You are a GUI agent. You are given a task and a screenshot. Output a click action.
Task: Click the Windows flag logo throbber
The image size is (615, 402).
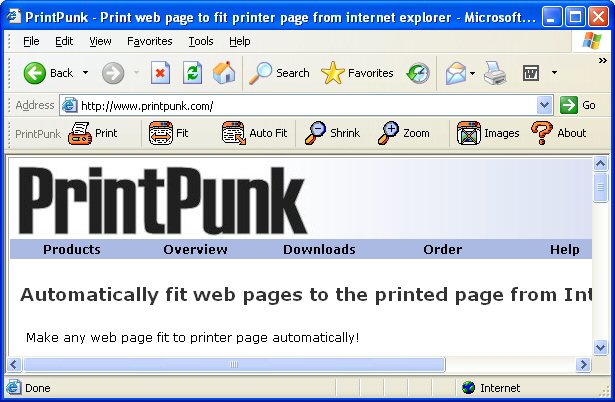(x=591, y=41)
